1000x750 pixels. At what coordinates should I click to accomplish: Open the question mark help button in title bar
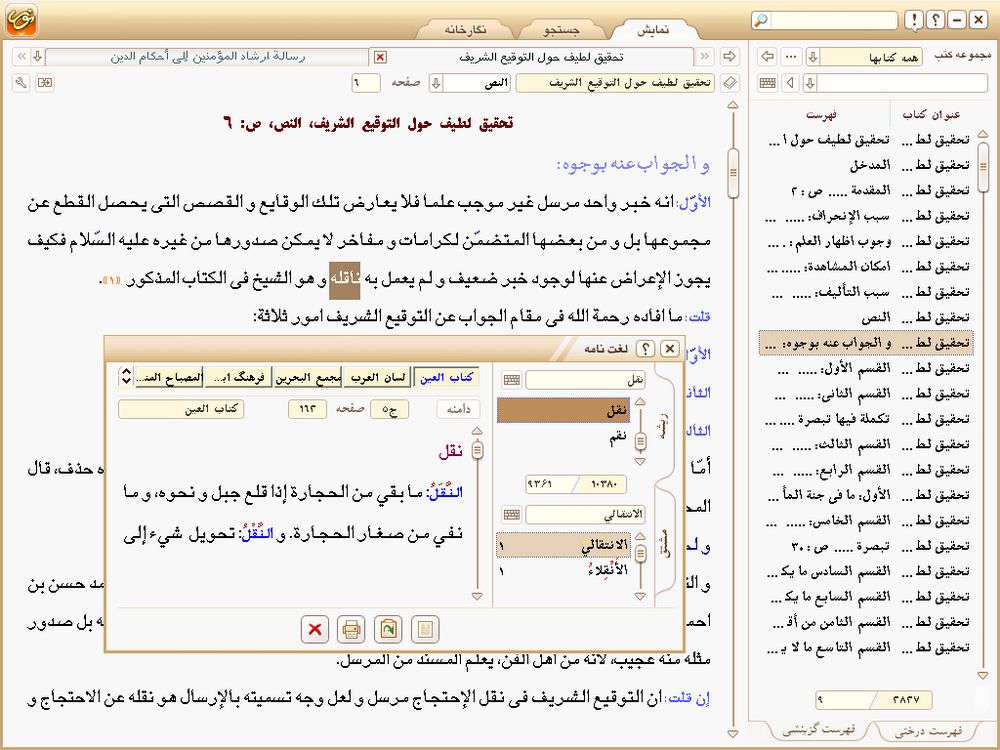click(935, 20)
